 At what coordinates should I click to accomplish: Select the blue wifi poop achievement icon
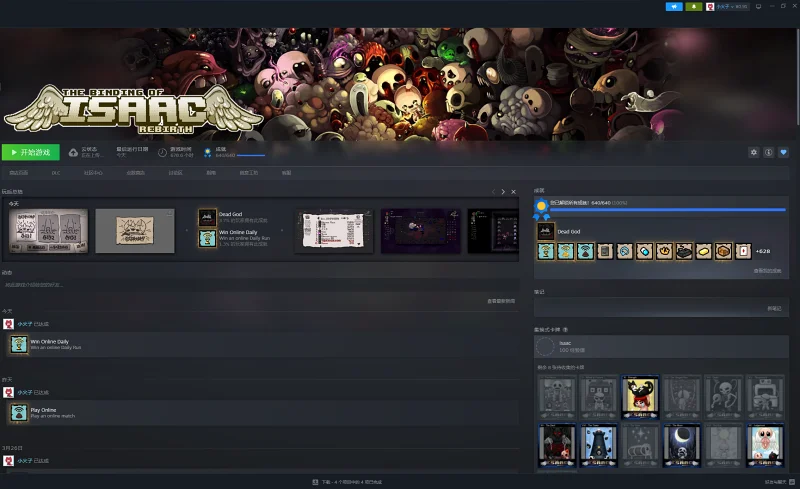click(x=585, y=251)
